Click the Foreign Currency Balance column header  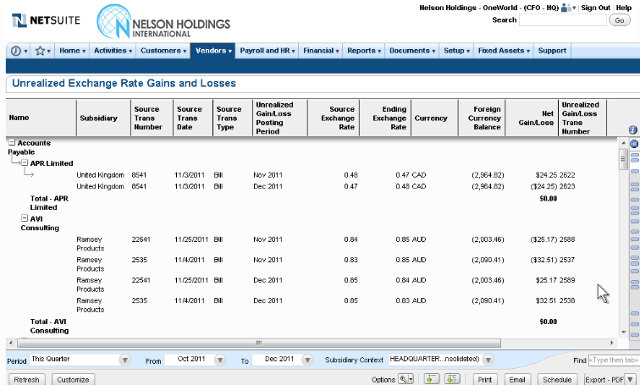point(482,118)
